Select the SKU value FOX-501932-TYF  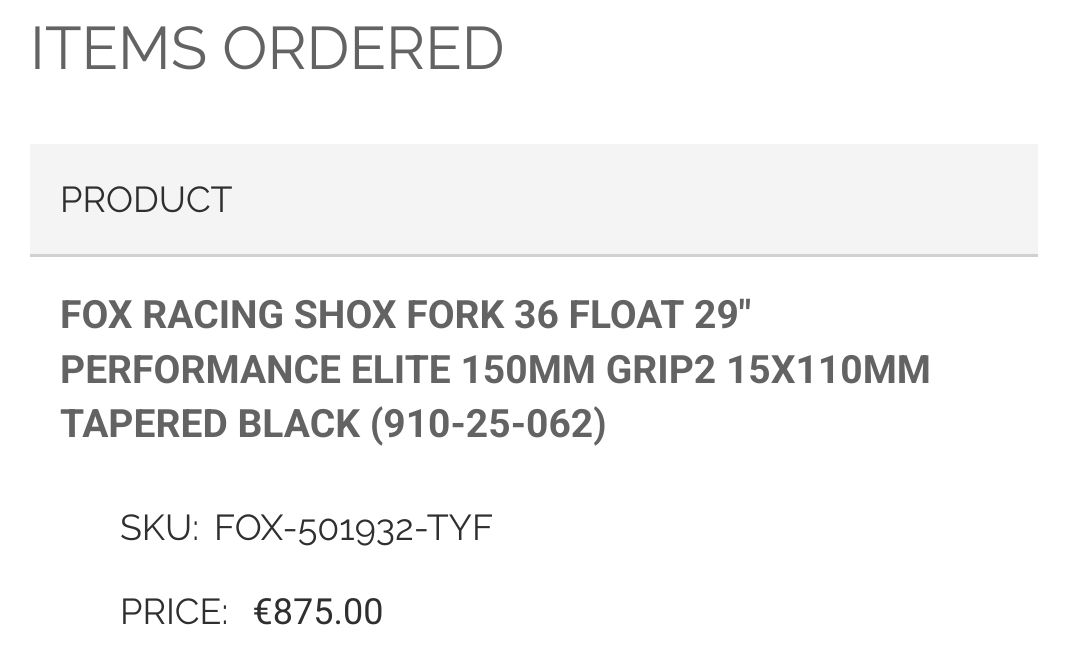point(353,528)
